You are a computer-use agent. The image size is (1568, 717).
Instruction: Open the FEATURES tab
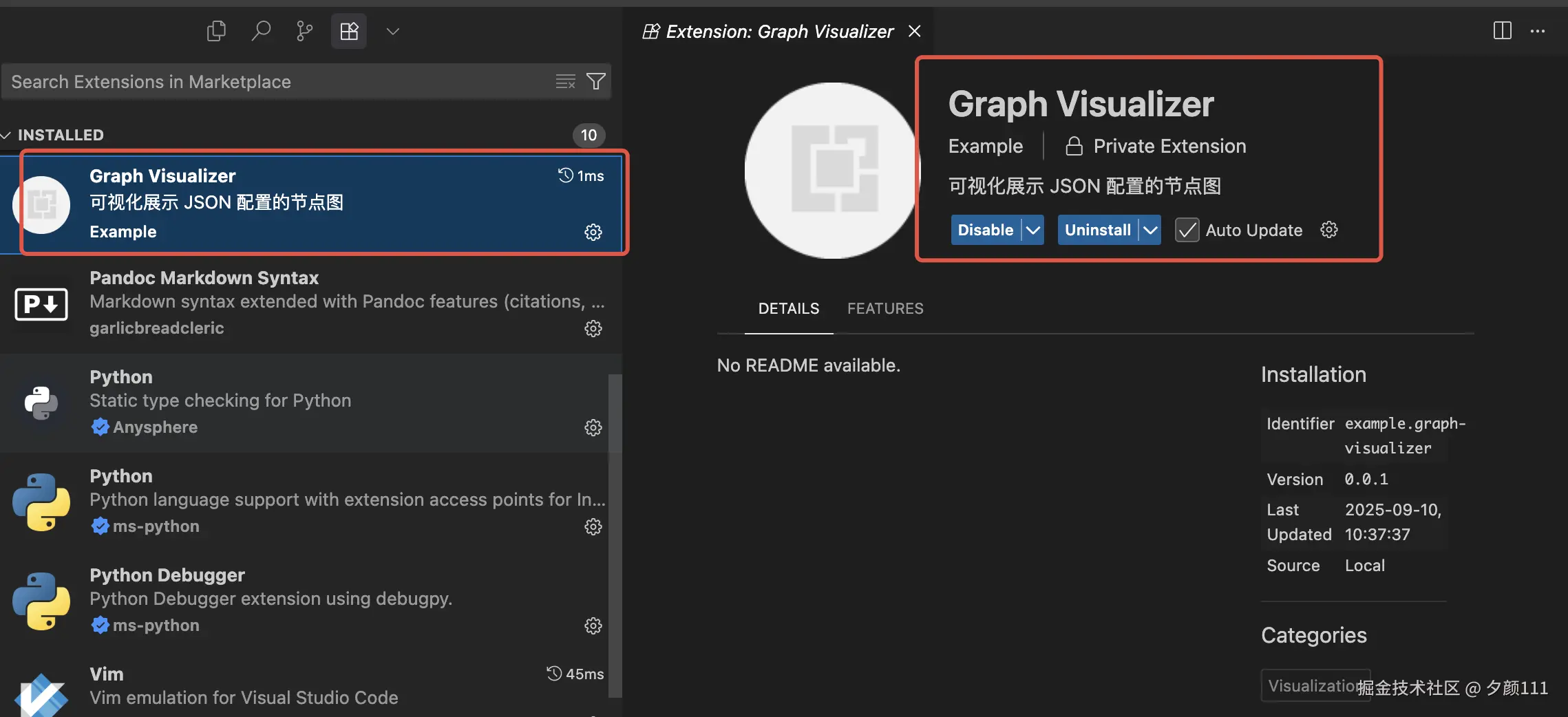click(885, 308)
